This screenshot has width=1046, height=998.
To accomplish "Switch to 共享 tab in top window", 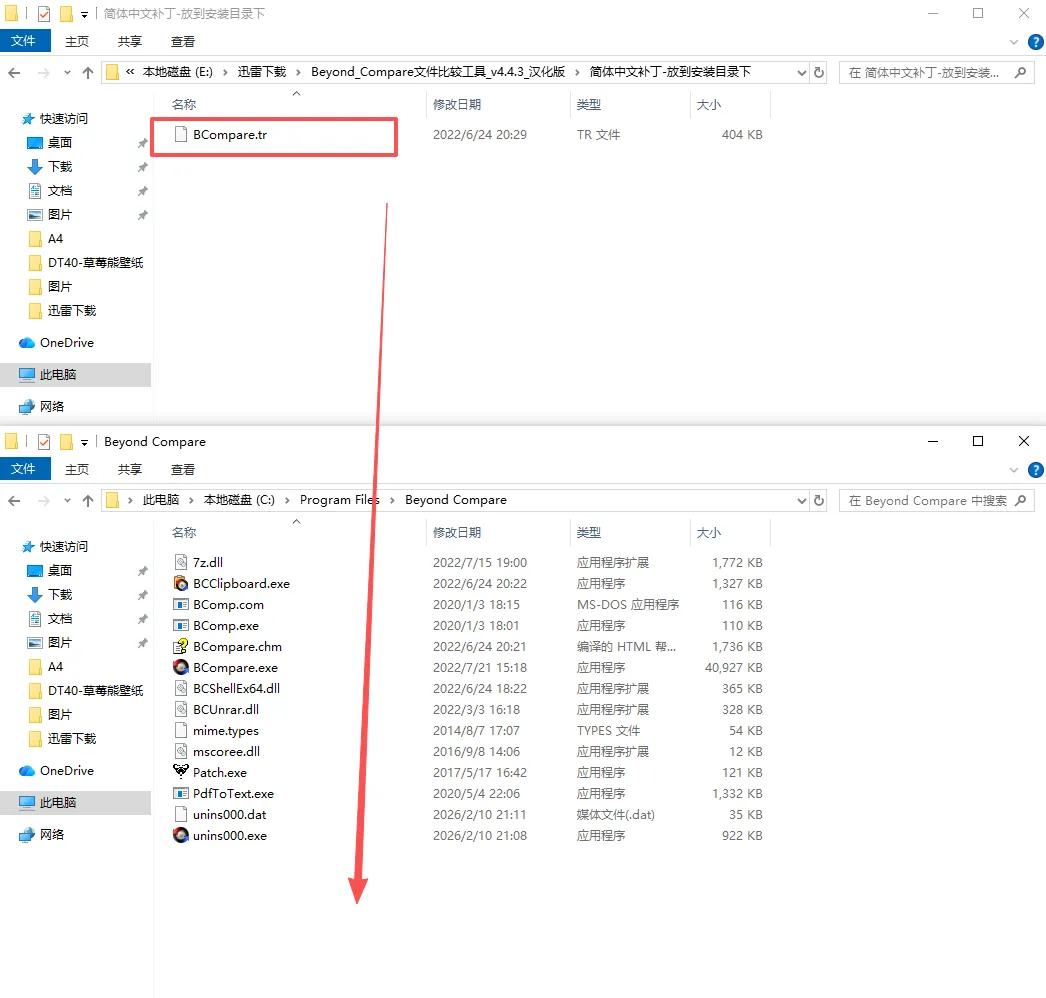I will click(129, 41).
